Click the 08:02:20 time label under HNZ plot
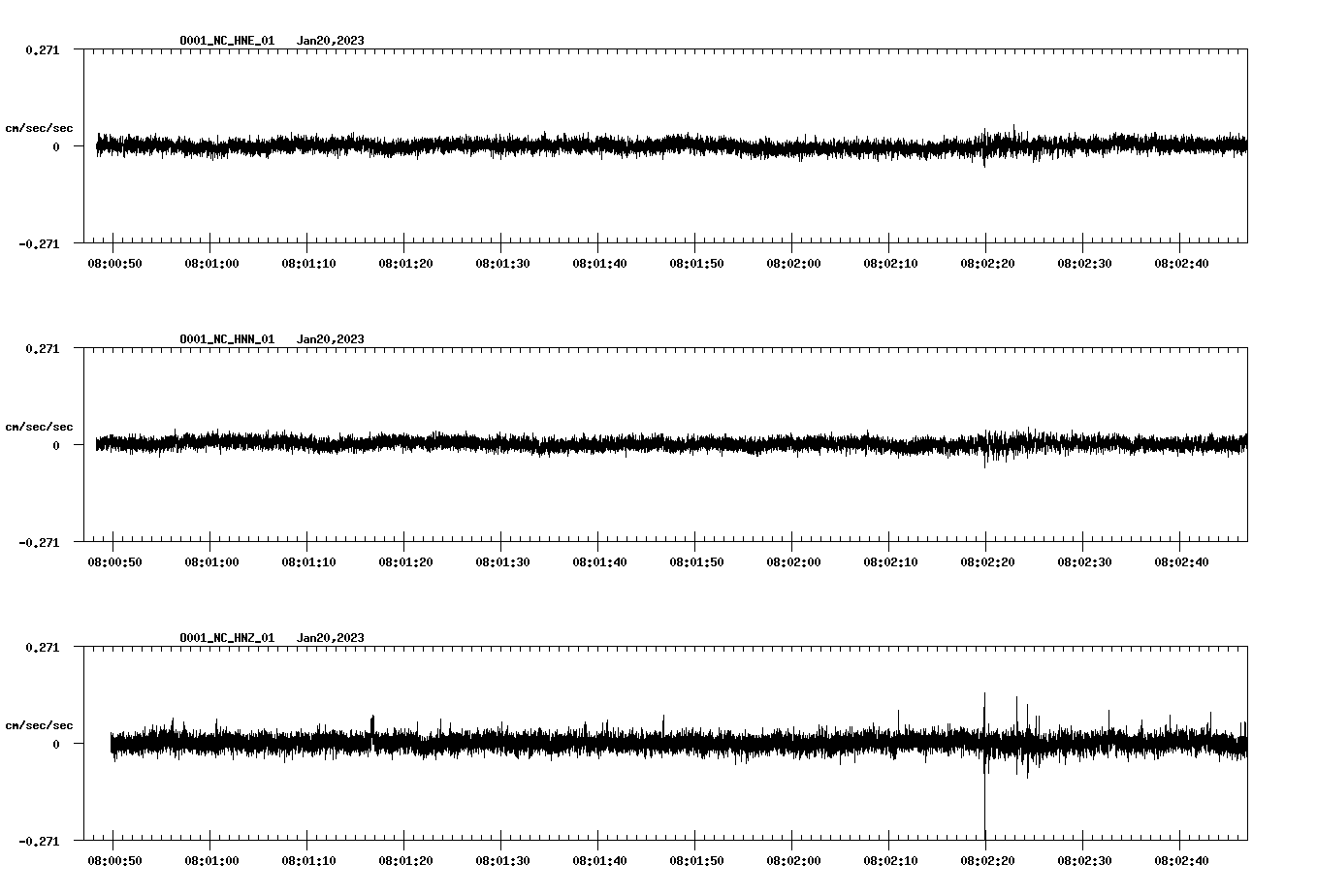Screen dimensions: 1317x896 (987, 860)
